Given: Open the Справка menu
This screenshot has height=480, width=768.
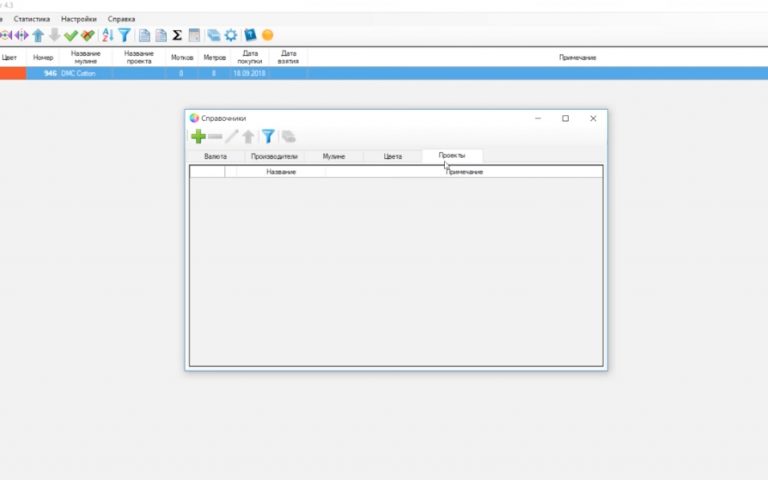Looking at the screenshot, I should point(121,19).
